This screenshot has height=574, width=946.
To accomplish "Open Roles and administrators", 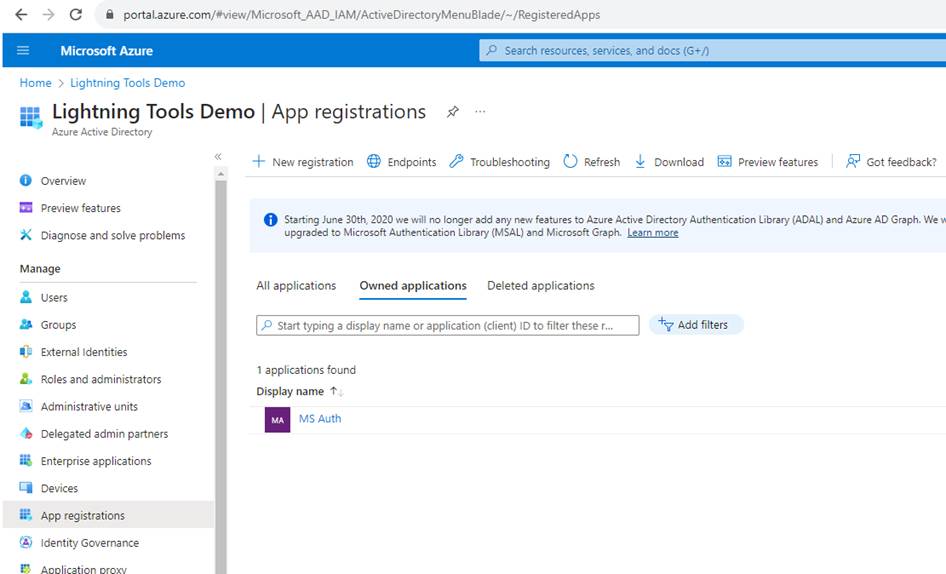I will click(x=101, y=379).
